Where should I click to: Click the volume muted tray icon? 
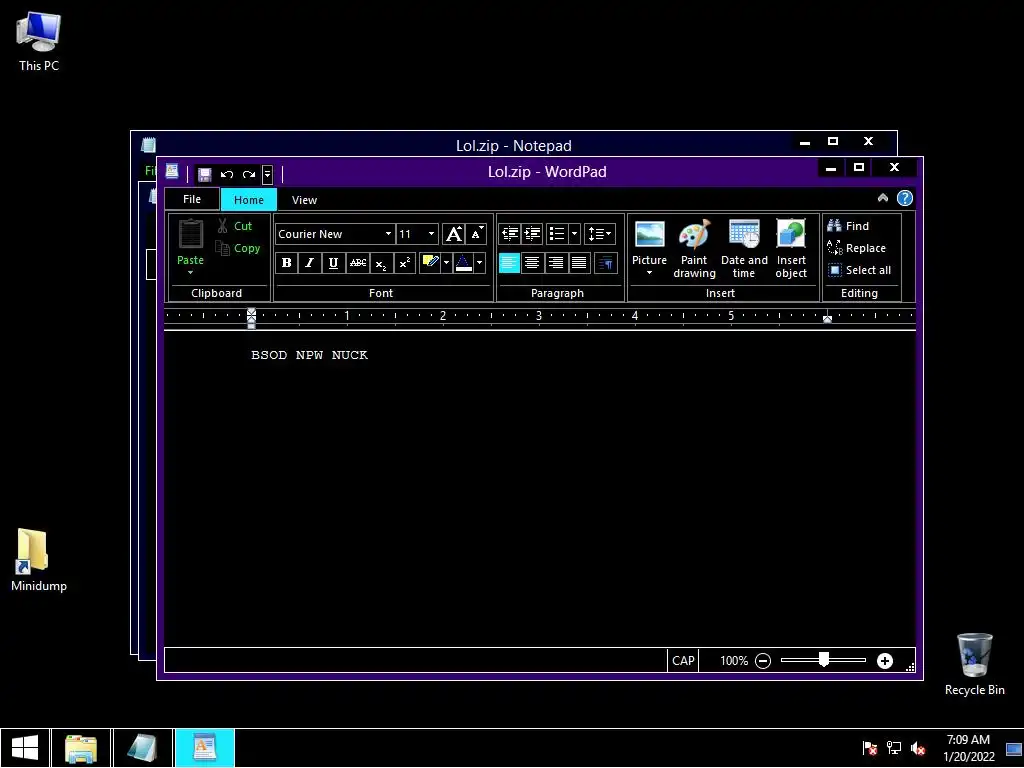tap(919, 748)
